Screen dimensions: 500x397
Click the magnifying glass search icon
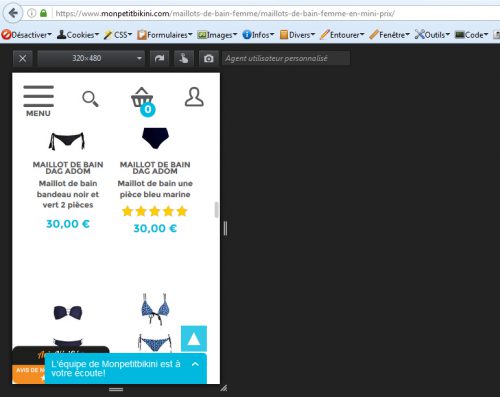[90, 99]
